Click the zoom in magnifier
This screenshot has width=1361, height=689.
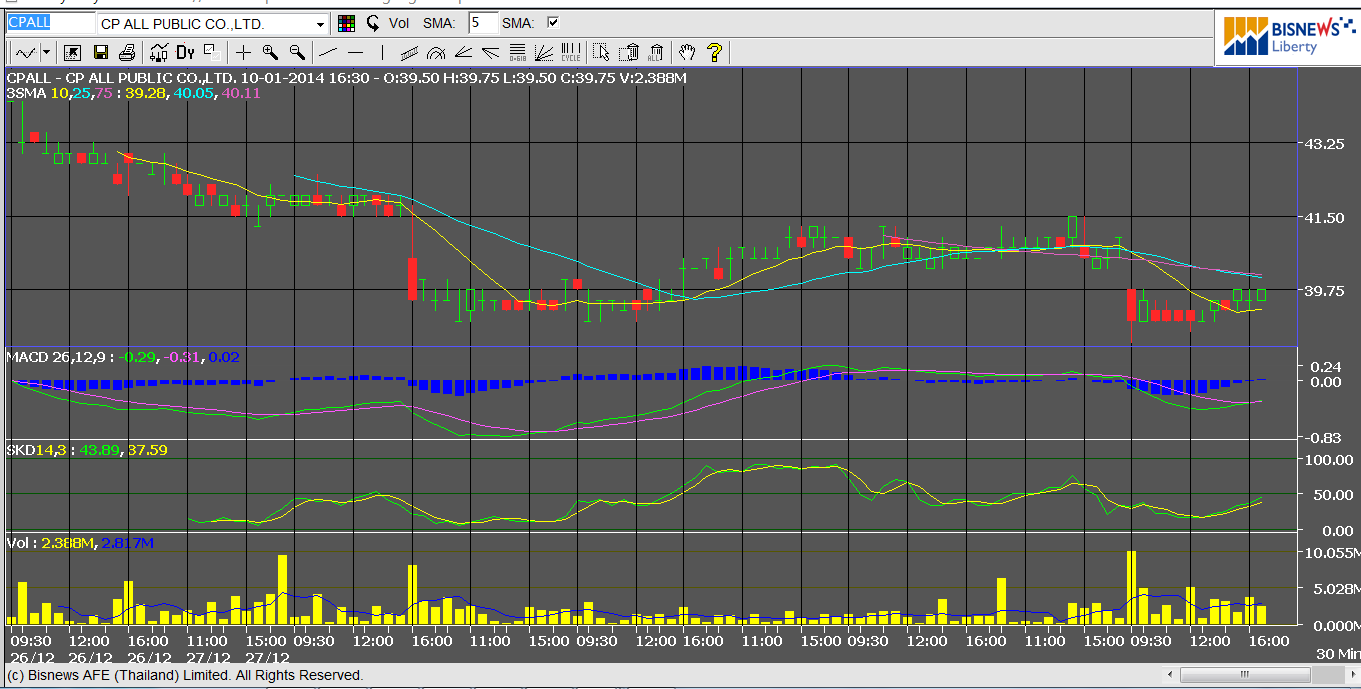coord(270,52)
